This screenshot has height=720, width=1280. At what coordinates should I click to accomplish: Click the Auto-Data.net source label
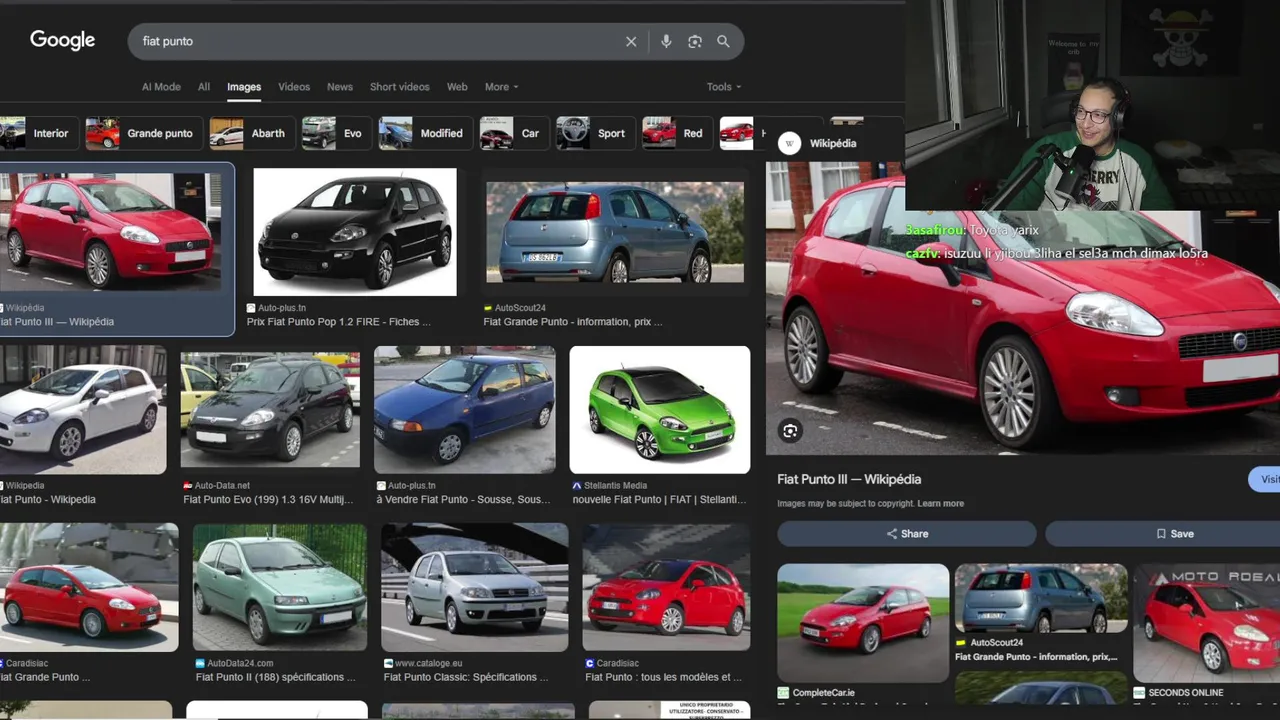(222, 485)
